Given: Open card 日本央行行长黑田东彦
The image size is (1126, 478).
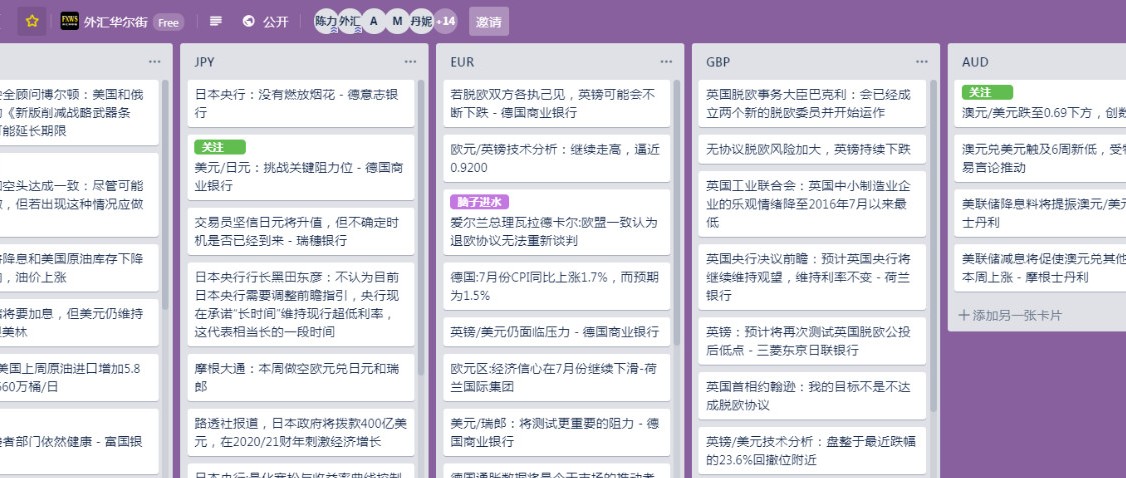Looking at the screenshot, I should 301,304.
